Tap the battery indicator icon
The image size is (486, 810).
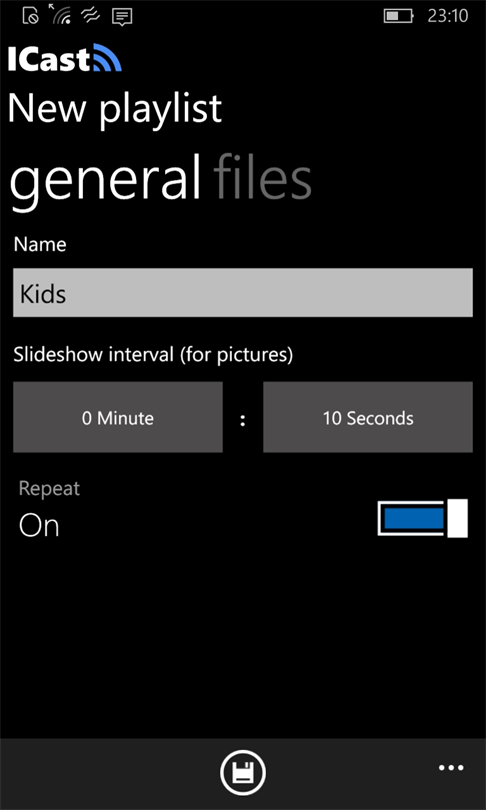coord(398,16)
